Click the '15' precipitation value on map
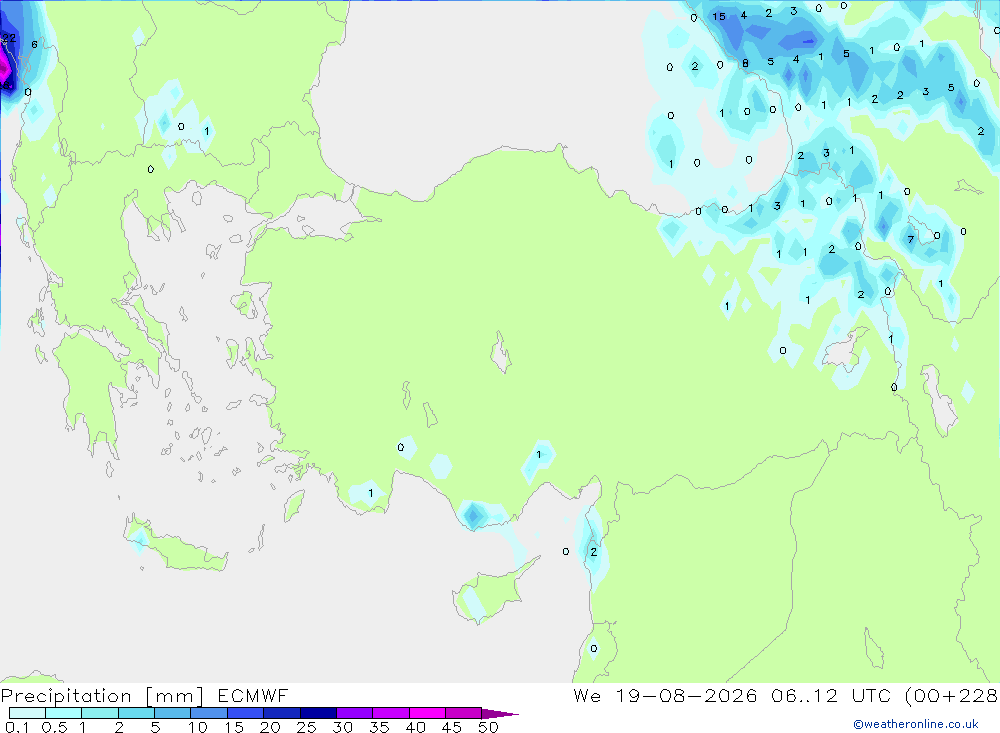This screenshot has height=733, width=1000. 719,17
